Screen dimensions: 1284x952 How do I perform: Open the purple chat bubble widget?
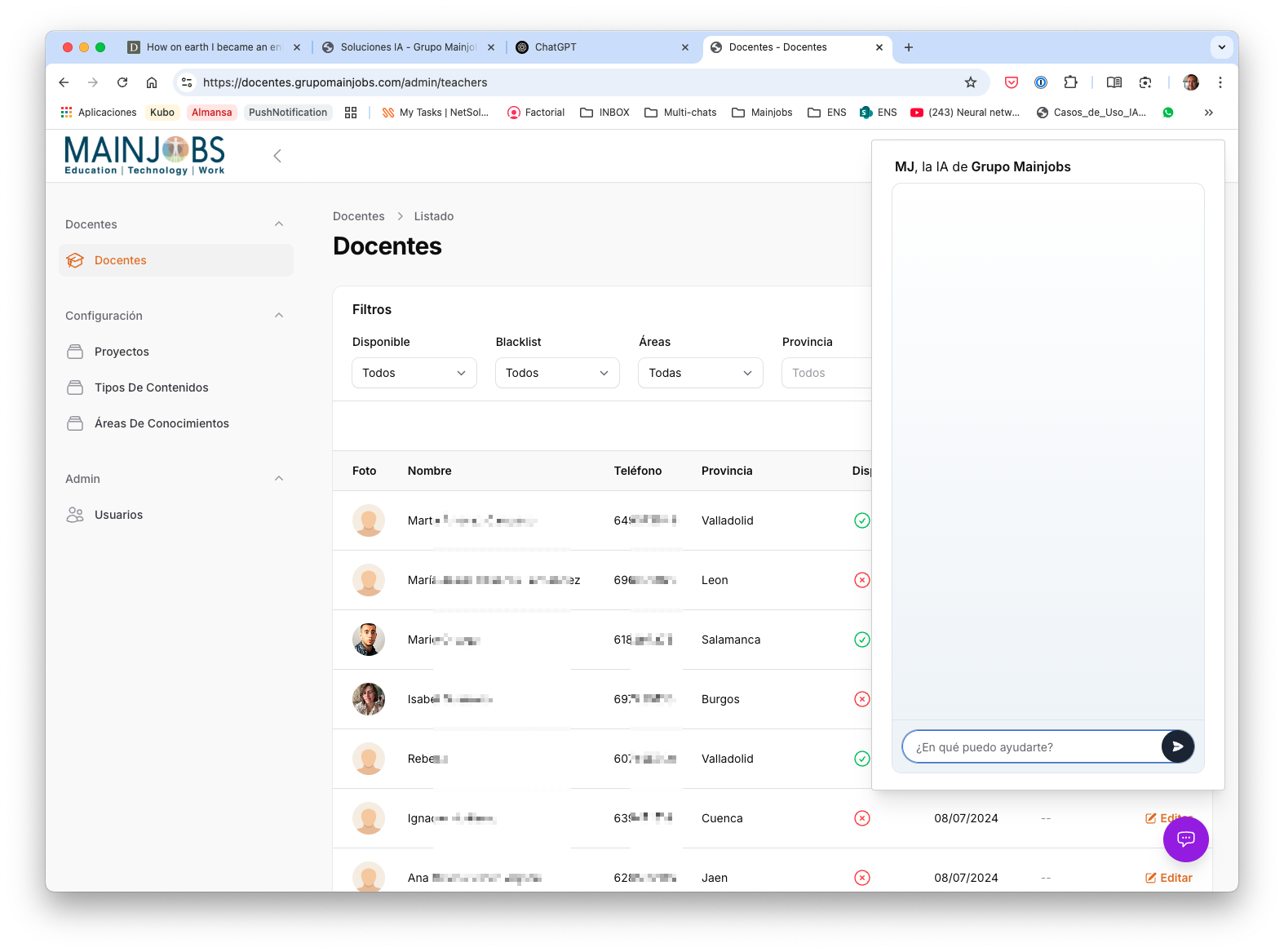coord(1185,839)
